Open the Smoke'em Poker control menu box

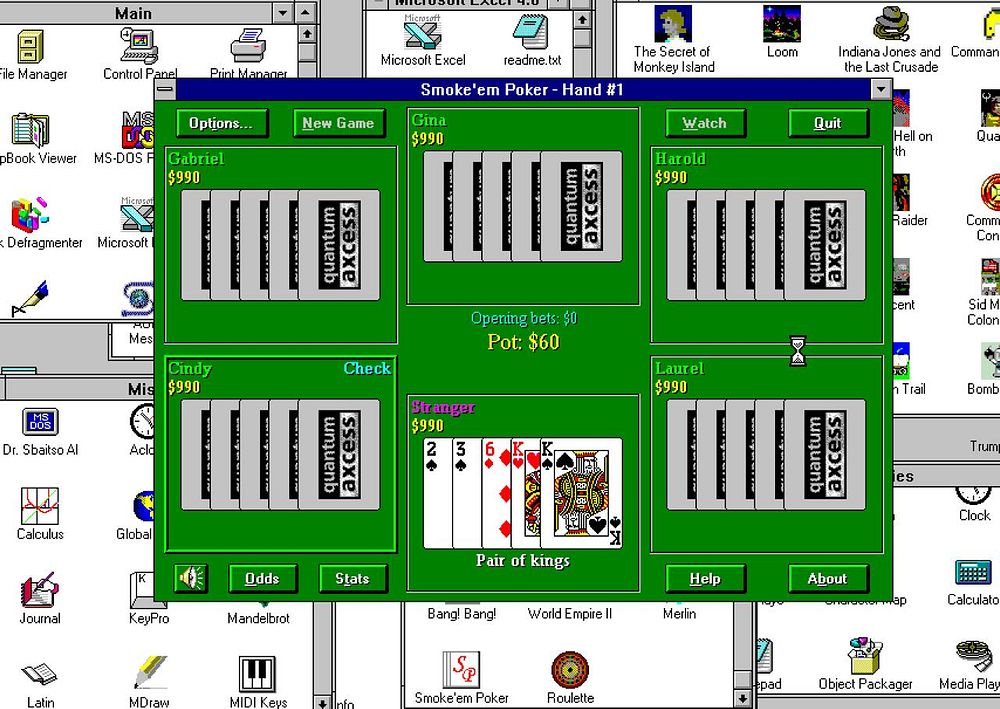click(x=165, y=89)
